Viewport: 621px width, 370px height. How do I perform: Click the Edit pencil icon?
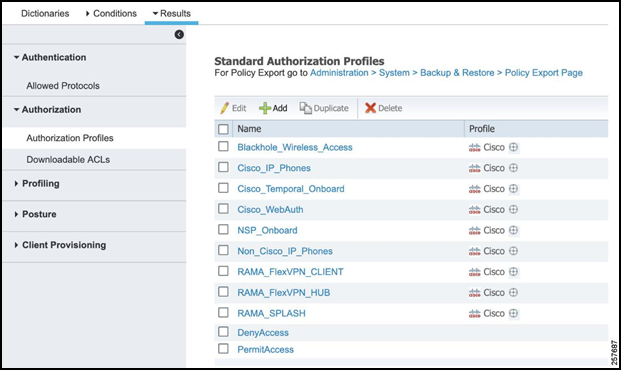point(225,108)
